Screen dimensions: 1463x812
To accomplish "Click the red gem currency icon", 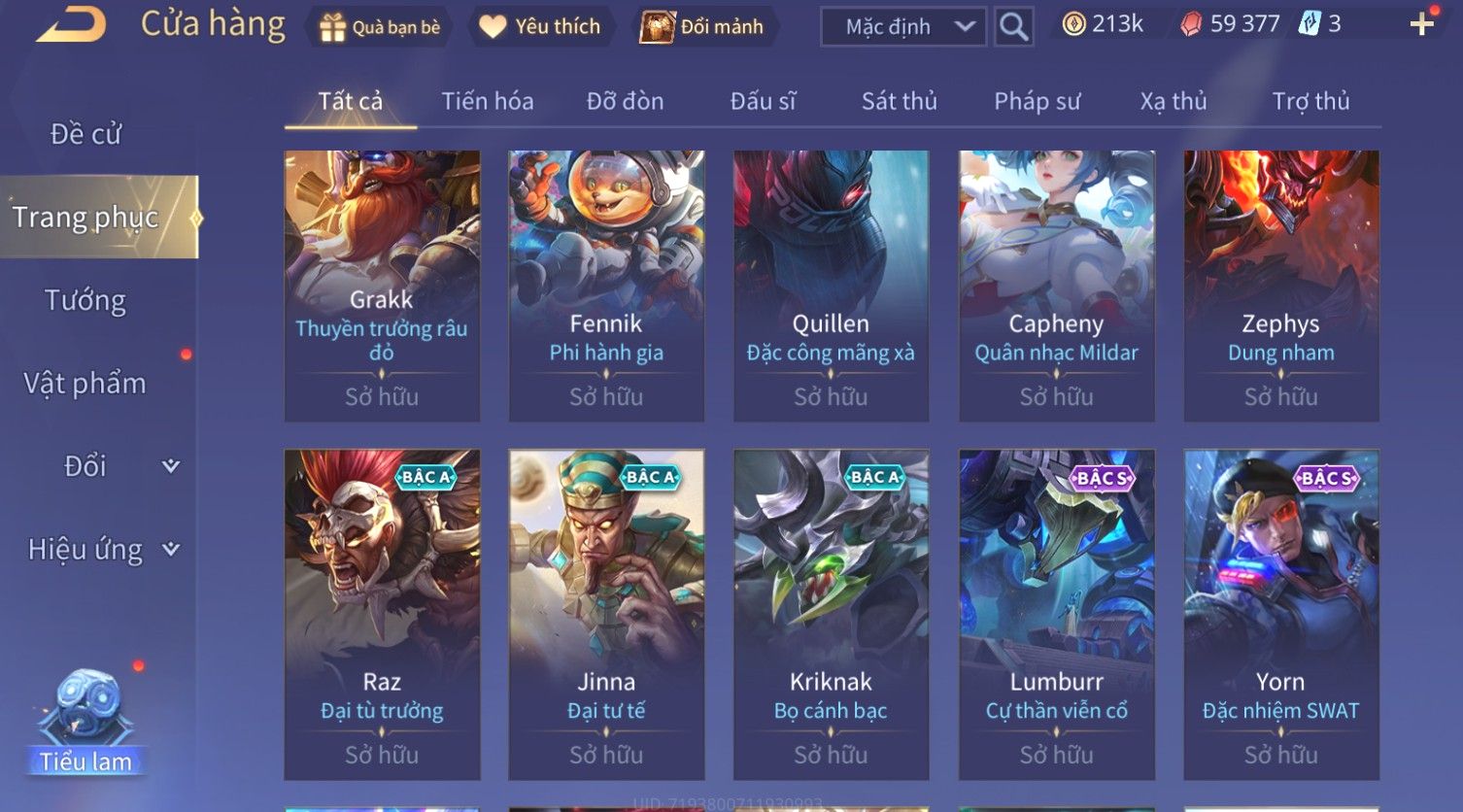I will (1190, 24).
